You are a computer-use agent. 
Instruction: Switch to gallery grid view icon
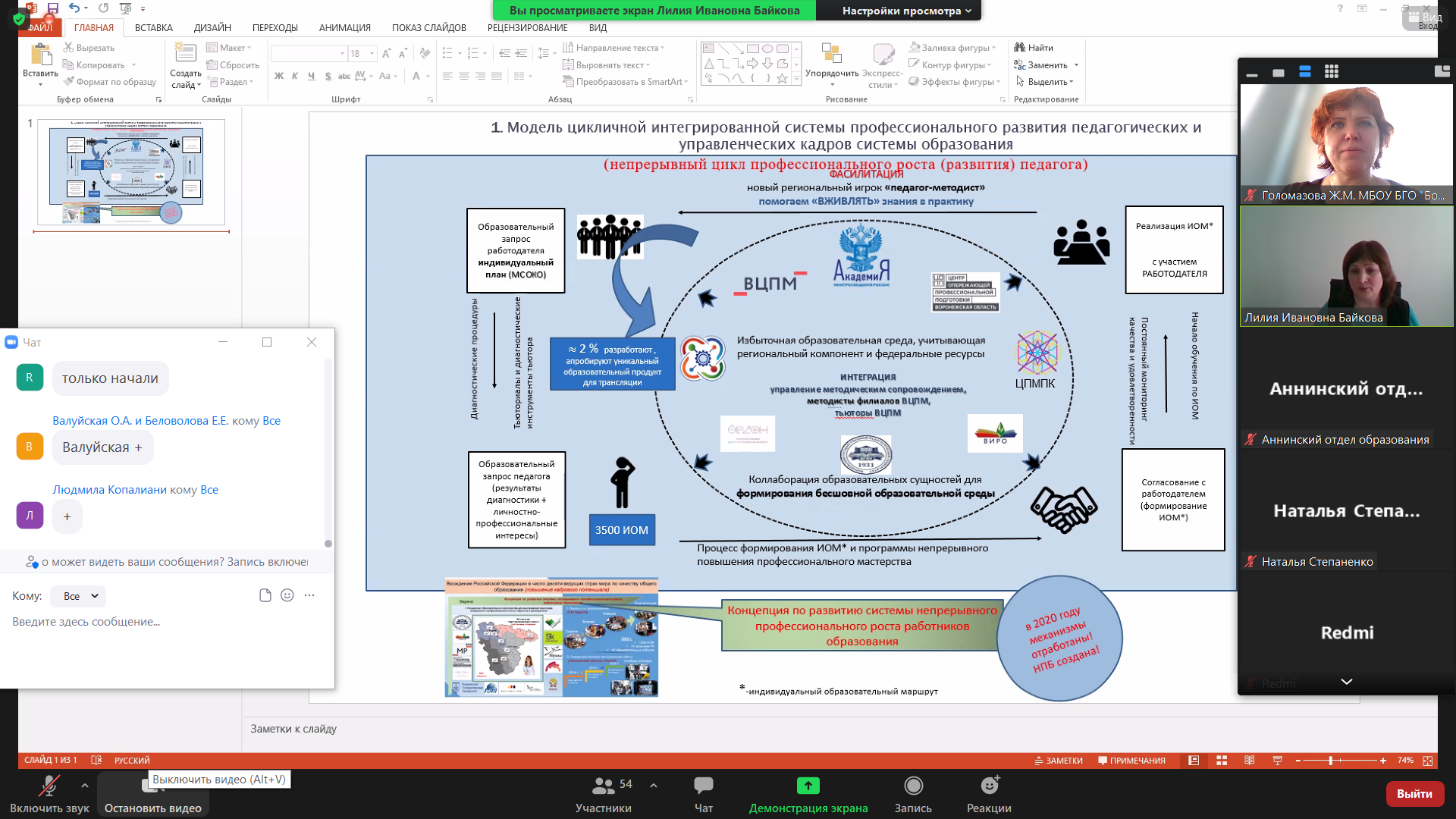(x=1332, y=72)
